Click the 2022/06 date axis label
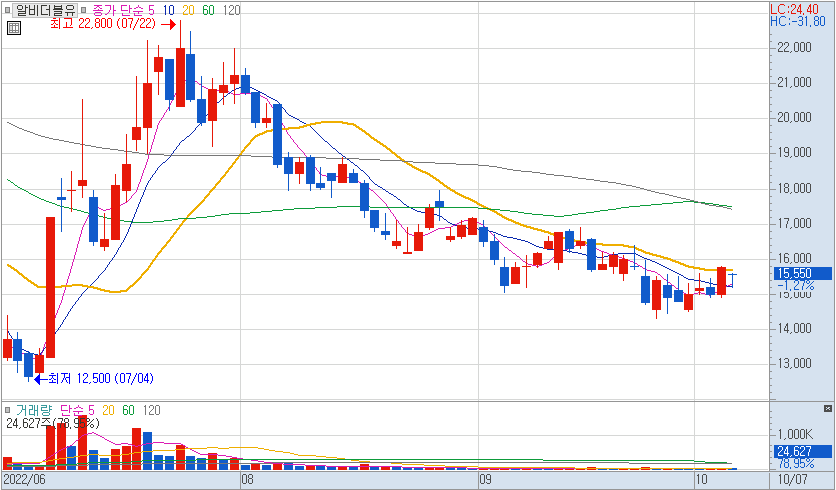The width and height of the screenshot is (836, 490). (25, 479)
